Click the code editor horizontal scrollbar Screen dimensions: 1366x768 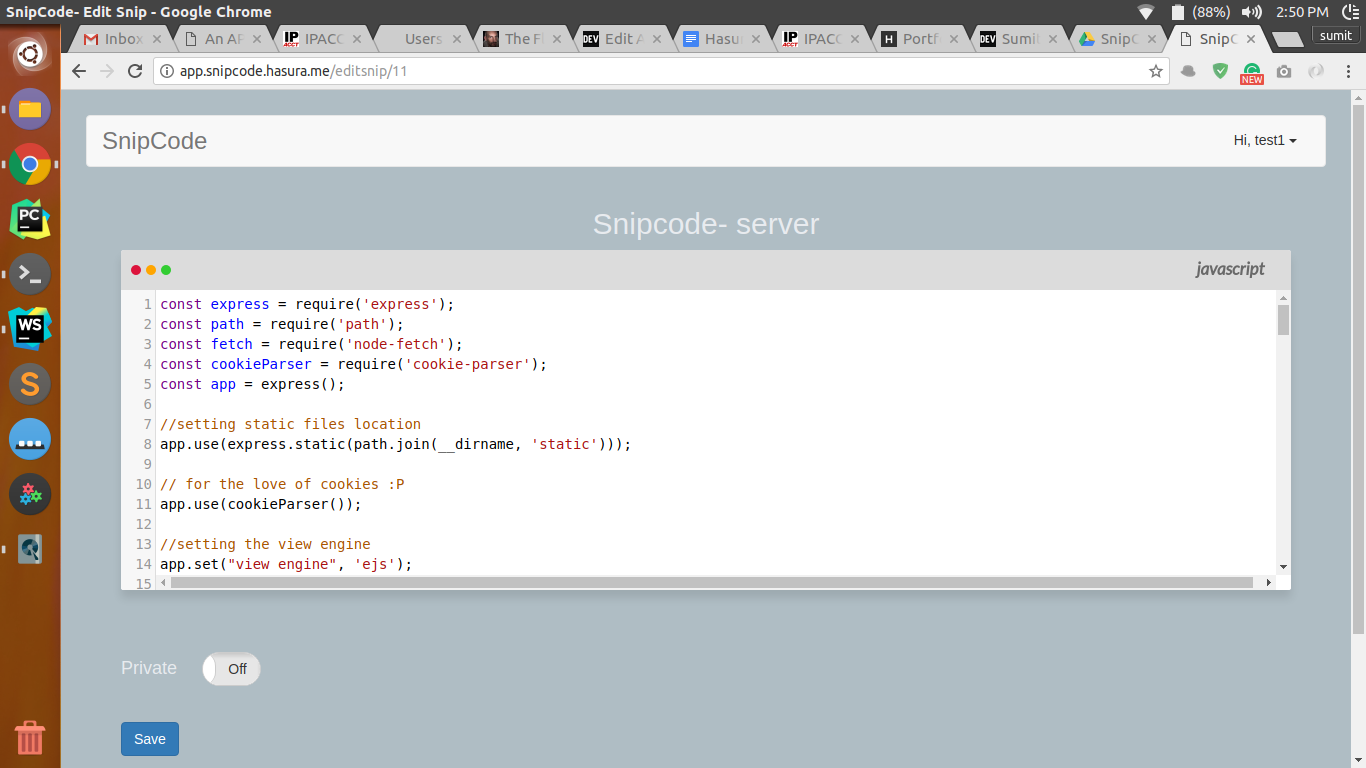(711, 582)
